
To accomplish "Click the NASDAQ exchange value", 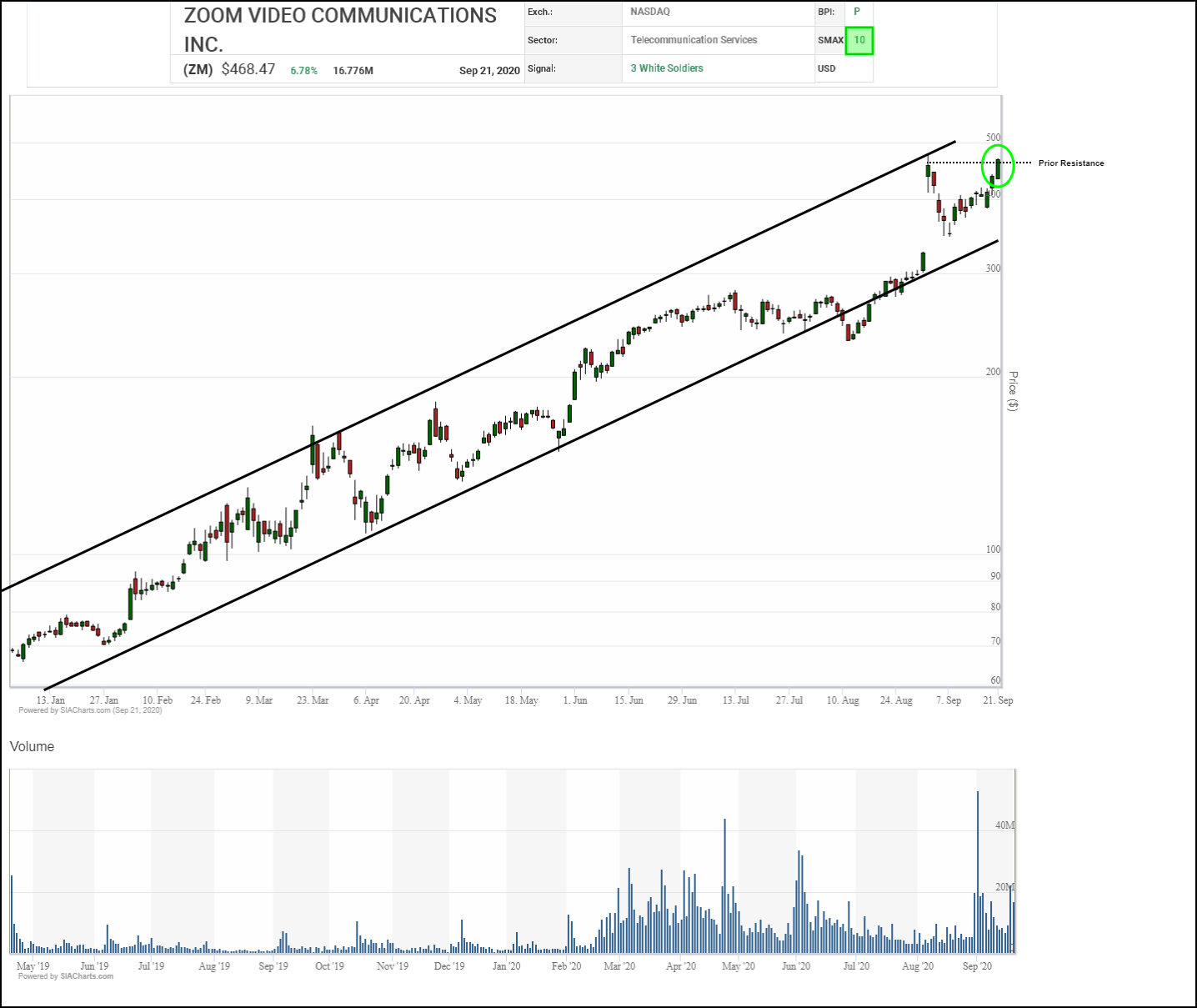I will pos(650,12).
